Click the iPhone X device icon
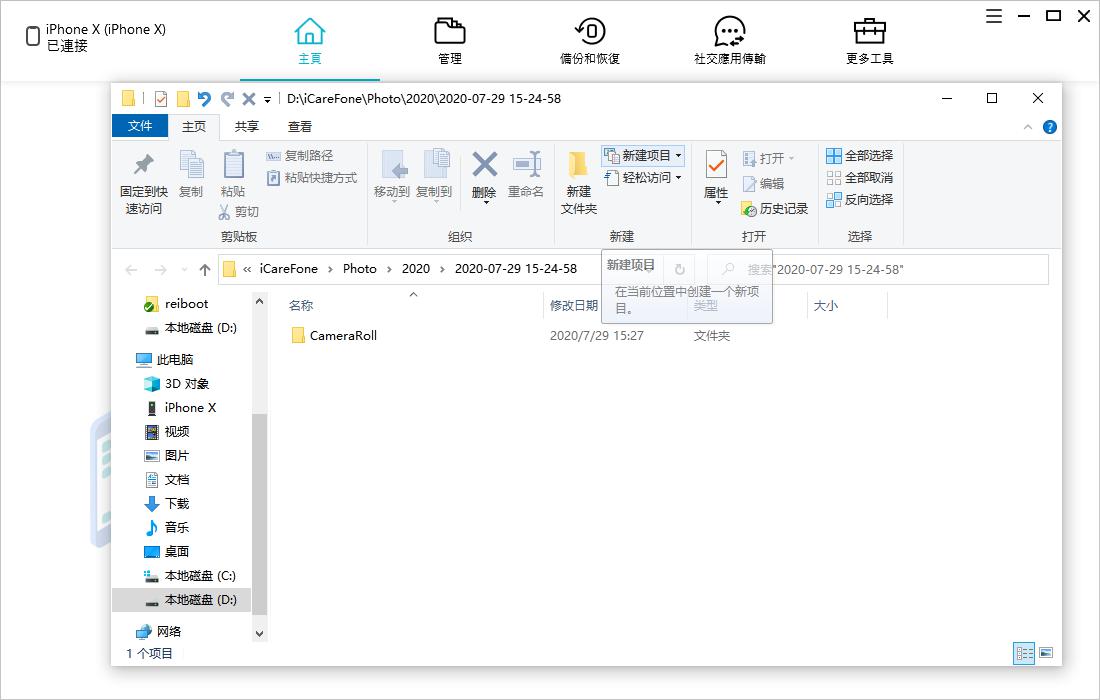1100x700 pixels. coord(32,36)
